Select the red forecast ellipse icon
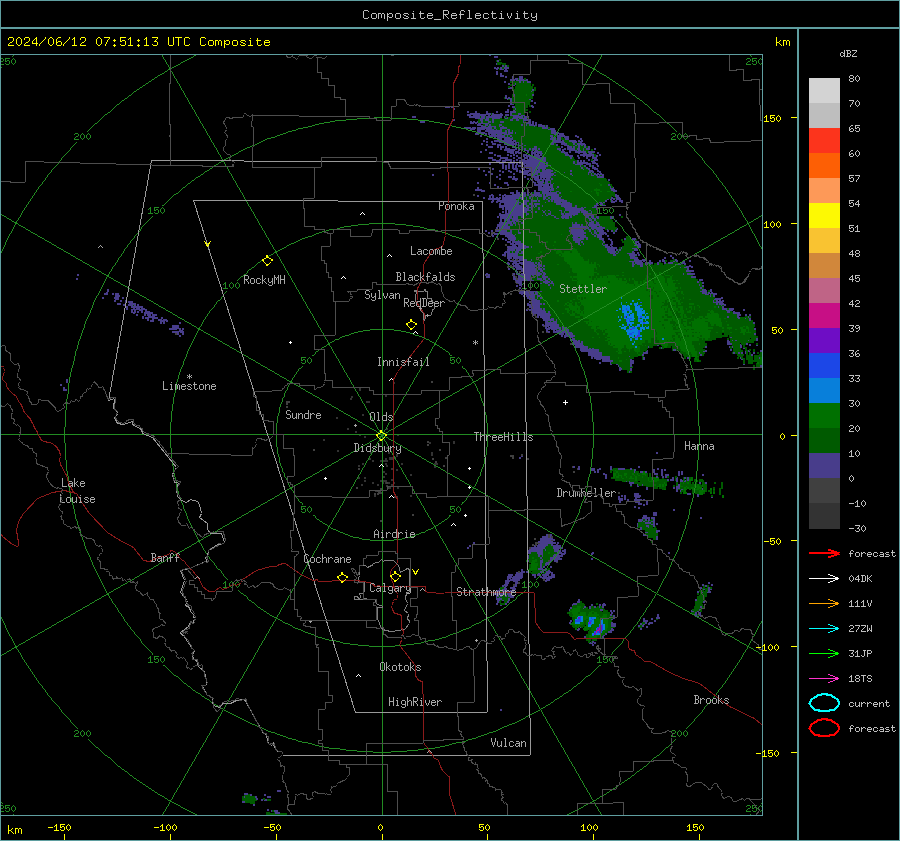Viewport: 900px width, 841px height. [x=824, y=728]
